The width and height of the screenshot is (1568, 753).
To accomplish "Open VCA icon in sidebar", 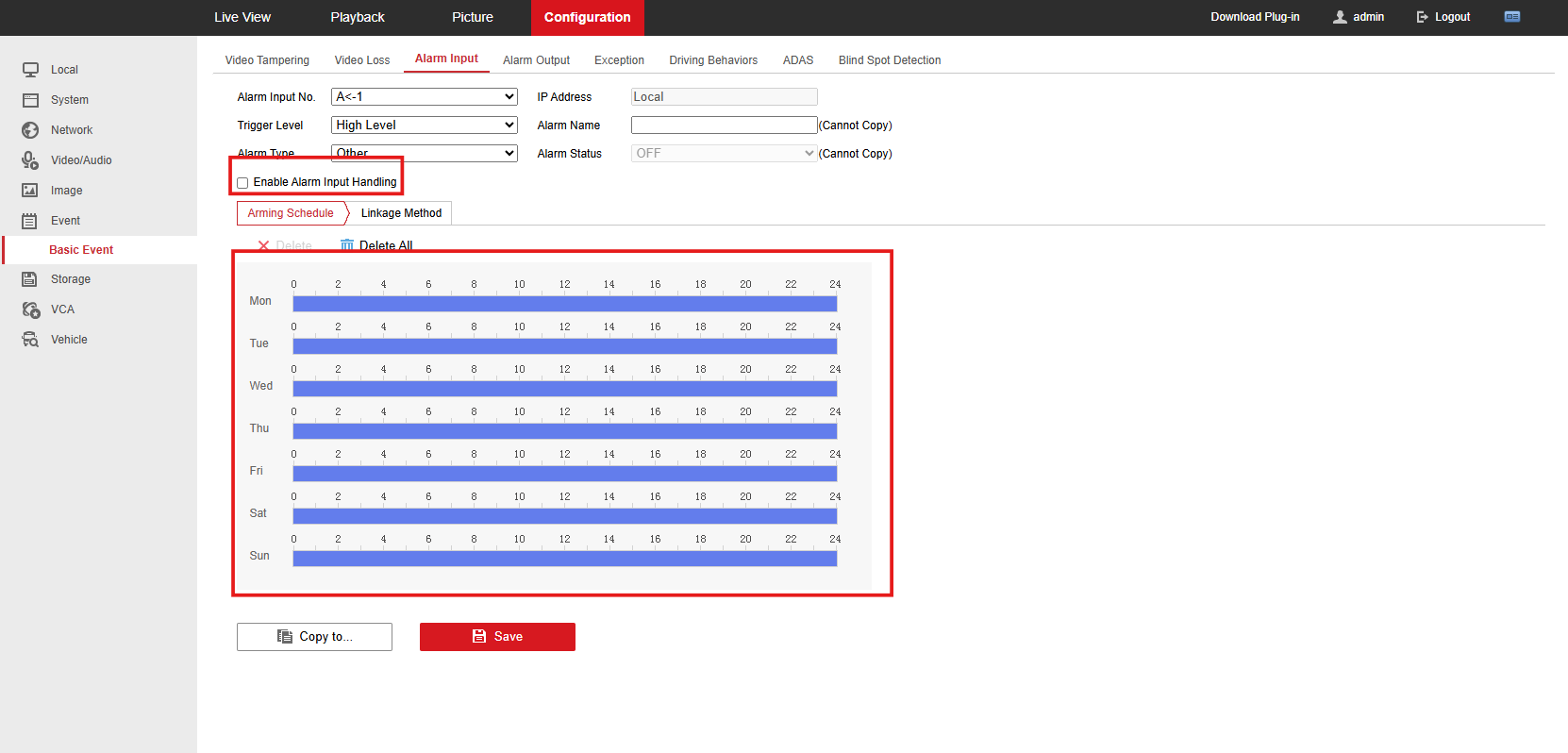I will click(x=30, y=310).
